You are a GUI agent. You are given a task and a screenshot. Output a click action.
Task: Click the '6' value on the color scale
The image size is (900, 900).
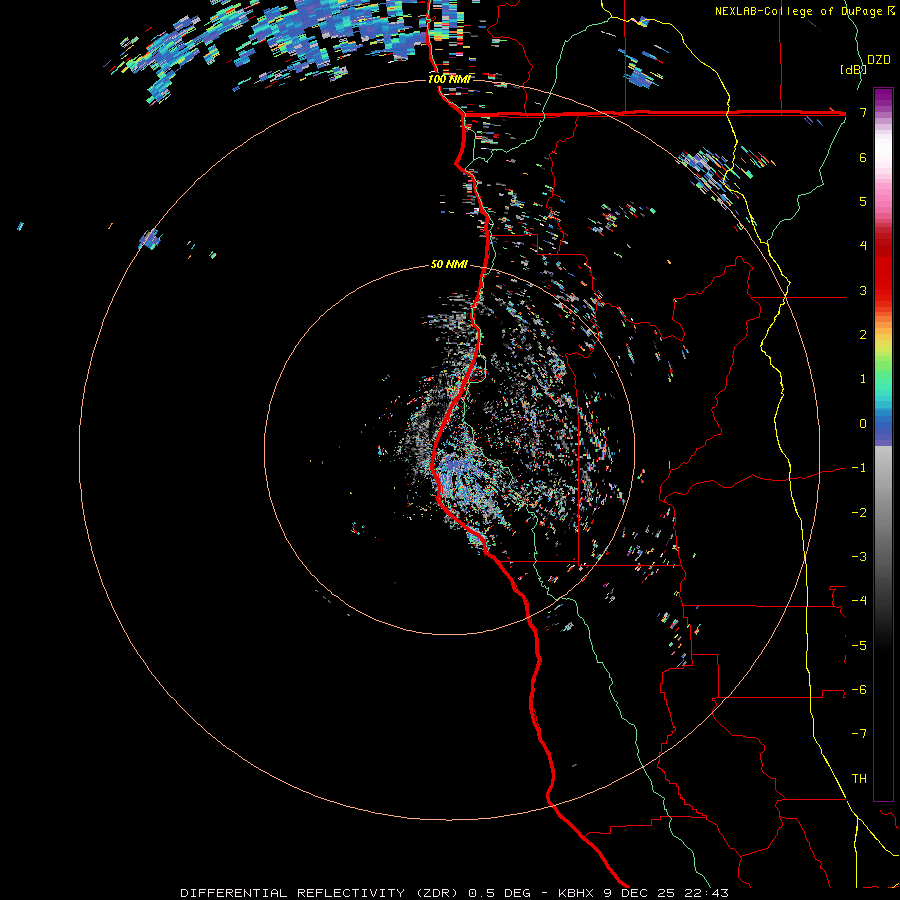tap(863, 157)
